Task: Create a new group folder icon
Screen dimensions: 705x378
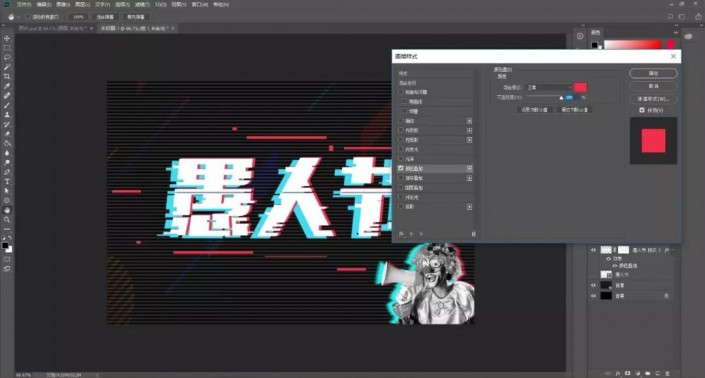Action: (647, 374)
